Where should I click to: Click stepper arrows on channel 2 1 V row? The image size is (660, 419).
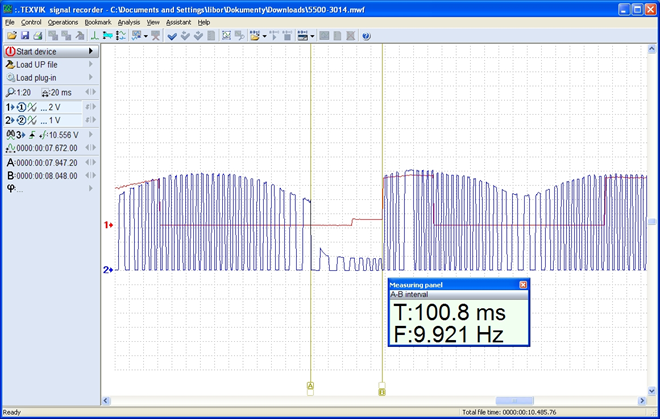click(90, 120)
